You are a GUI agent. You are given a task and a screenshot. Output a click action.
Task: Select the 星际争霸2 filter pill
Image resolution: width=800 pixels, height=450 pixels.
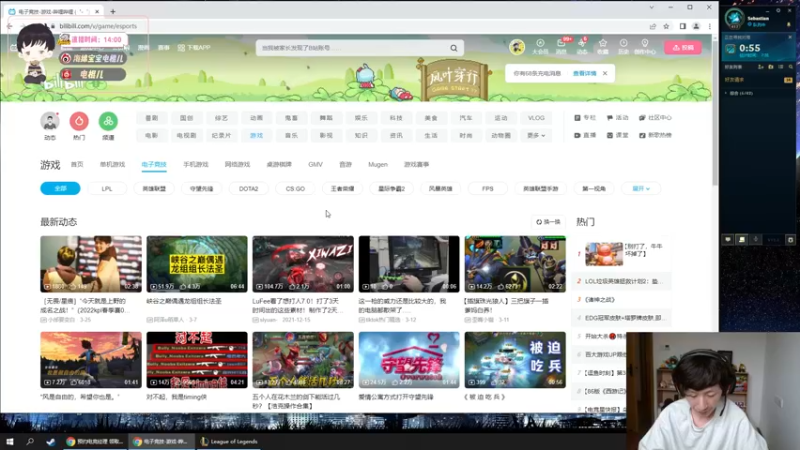point(391,189)
